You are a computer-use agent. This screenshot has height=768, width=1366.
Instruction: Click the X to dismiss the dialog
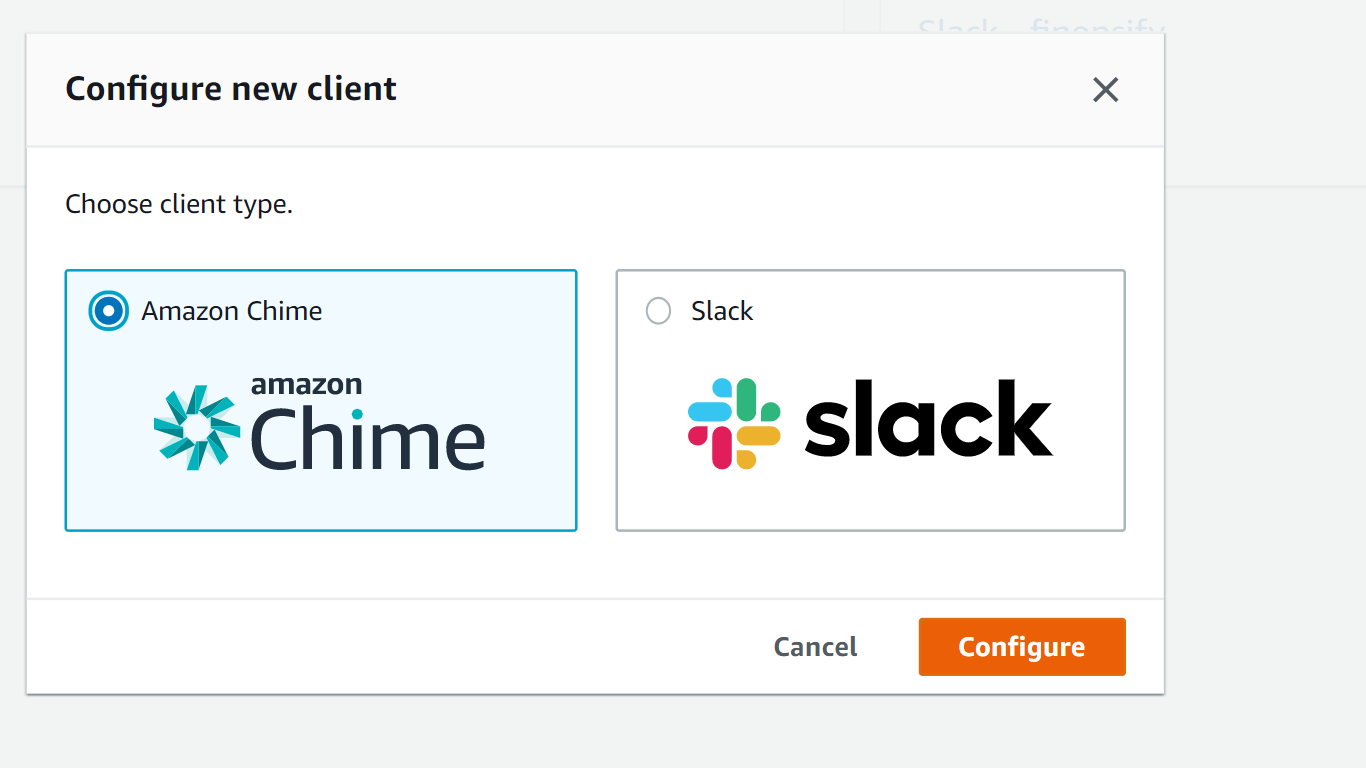[1105, 90]
